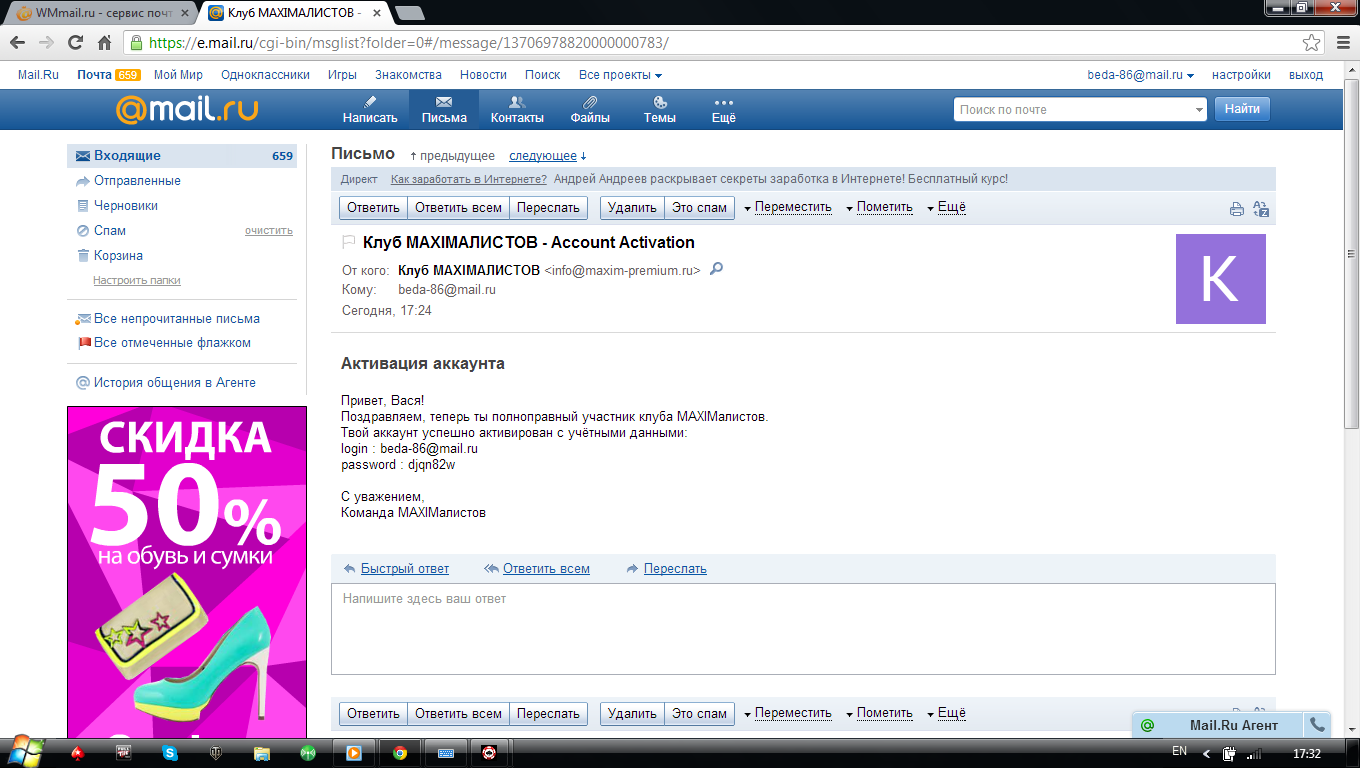This screenshot has width=1360, height=768.
Task: Open the Chrome menu icon
Action: click(1343, 43)
